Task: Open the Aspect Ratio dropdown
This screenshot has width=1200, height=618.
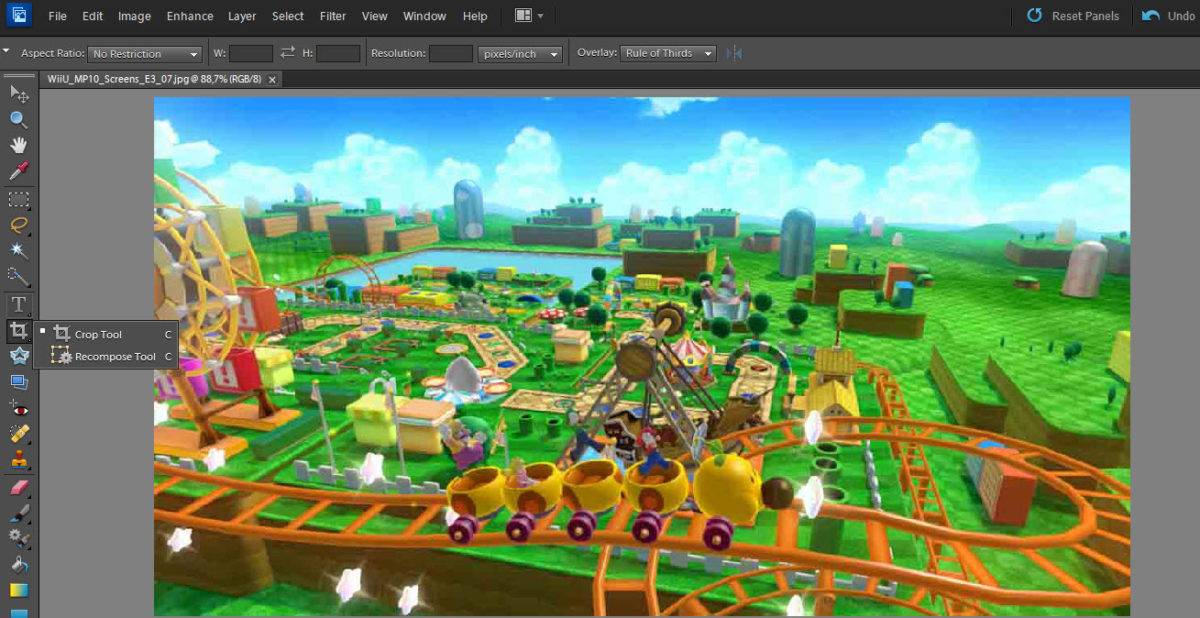Action: click(145, 54)
